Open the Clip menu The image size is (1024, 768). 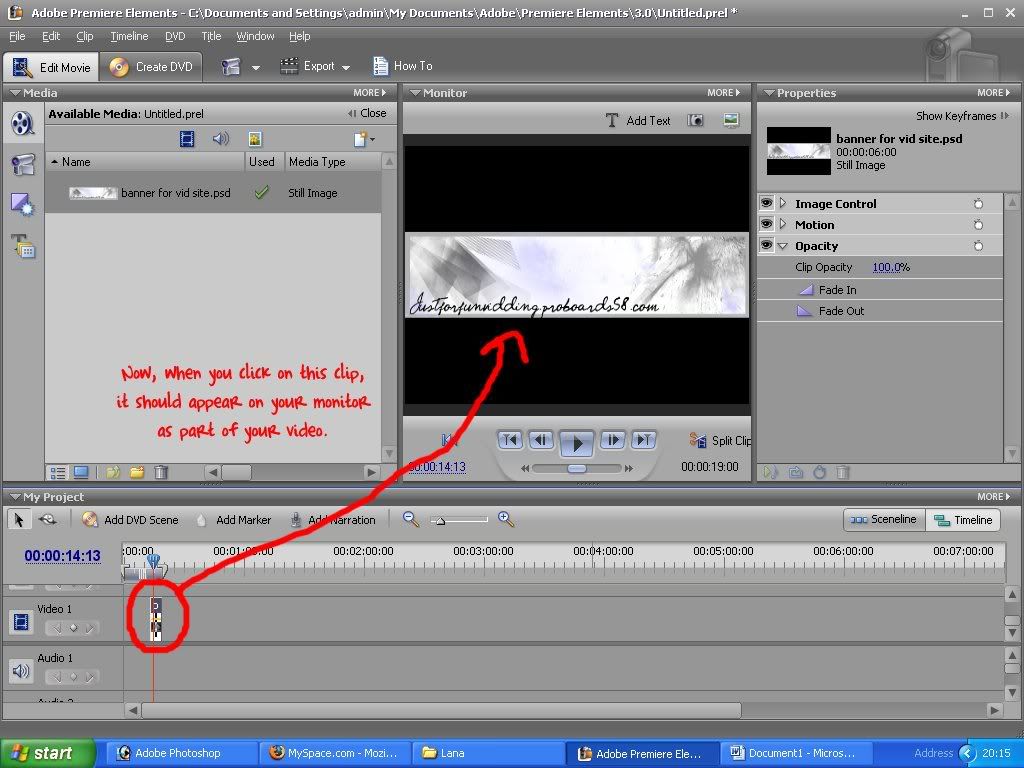pyautogui.click(x=85, y=36)
